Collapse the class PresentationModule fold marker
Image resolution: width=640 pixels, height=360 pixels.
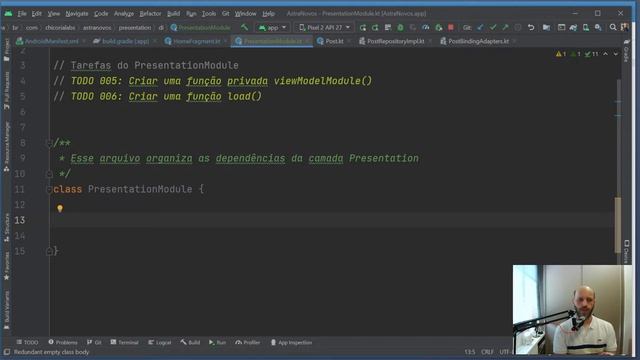[49, 189]
